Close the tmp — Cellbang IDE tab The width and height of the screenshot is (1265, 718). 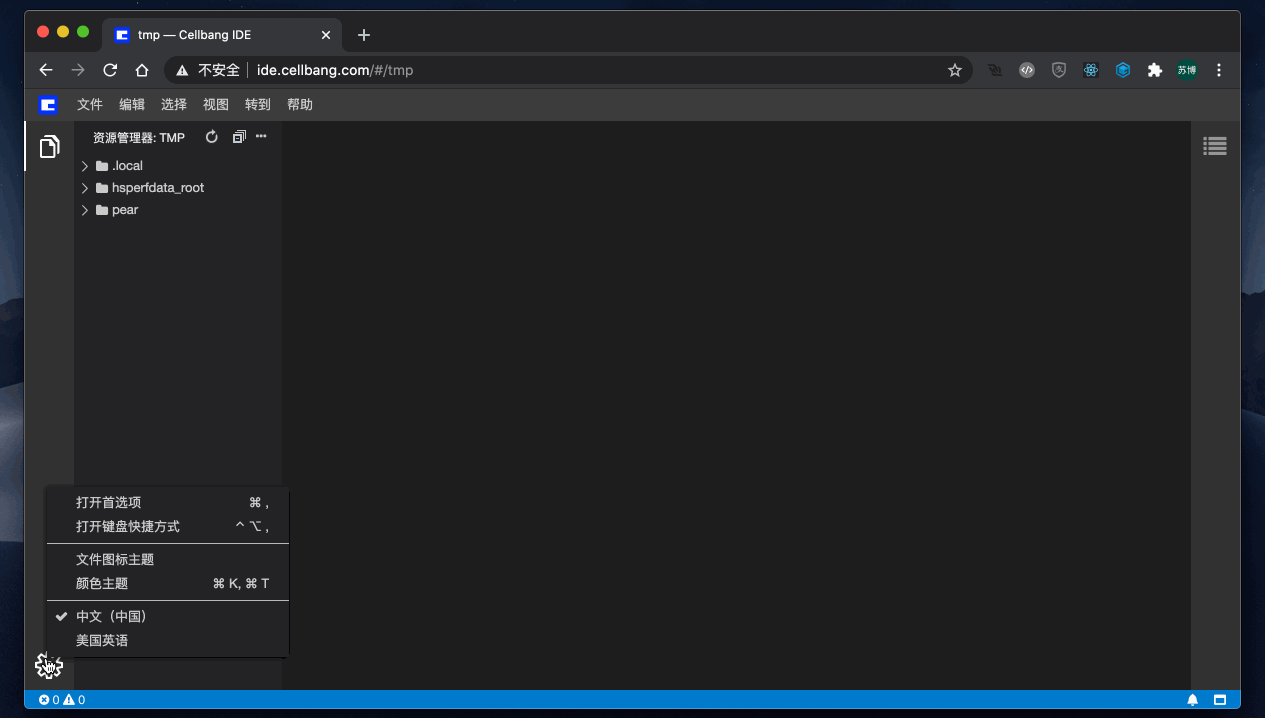click(326, 35)
